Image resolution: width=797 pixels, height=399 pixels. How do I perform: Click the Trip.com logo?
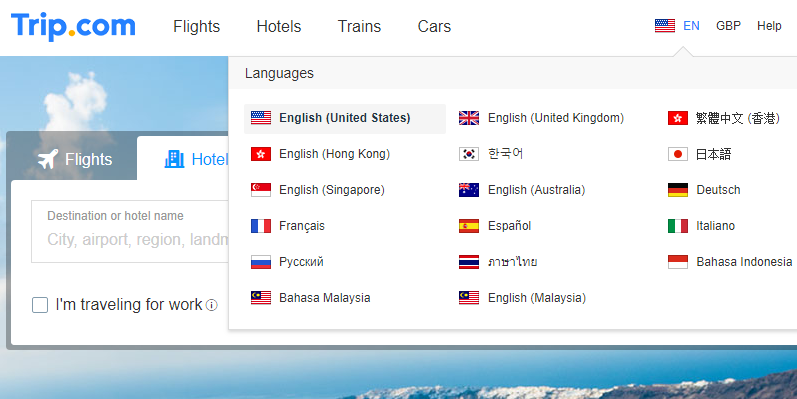[x=73, y=26]
